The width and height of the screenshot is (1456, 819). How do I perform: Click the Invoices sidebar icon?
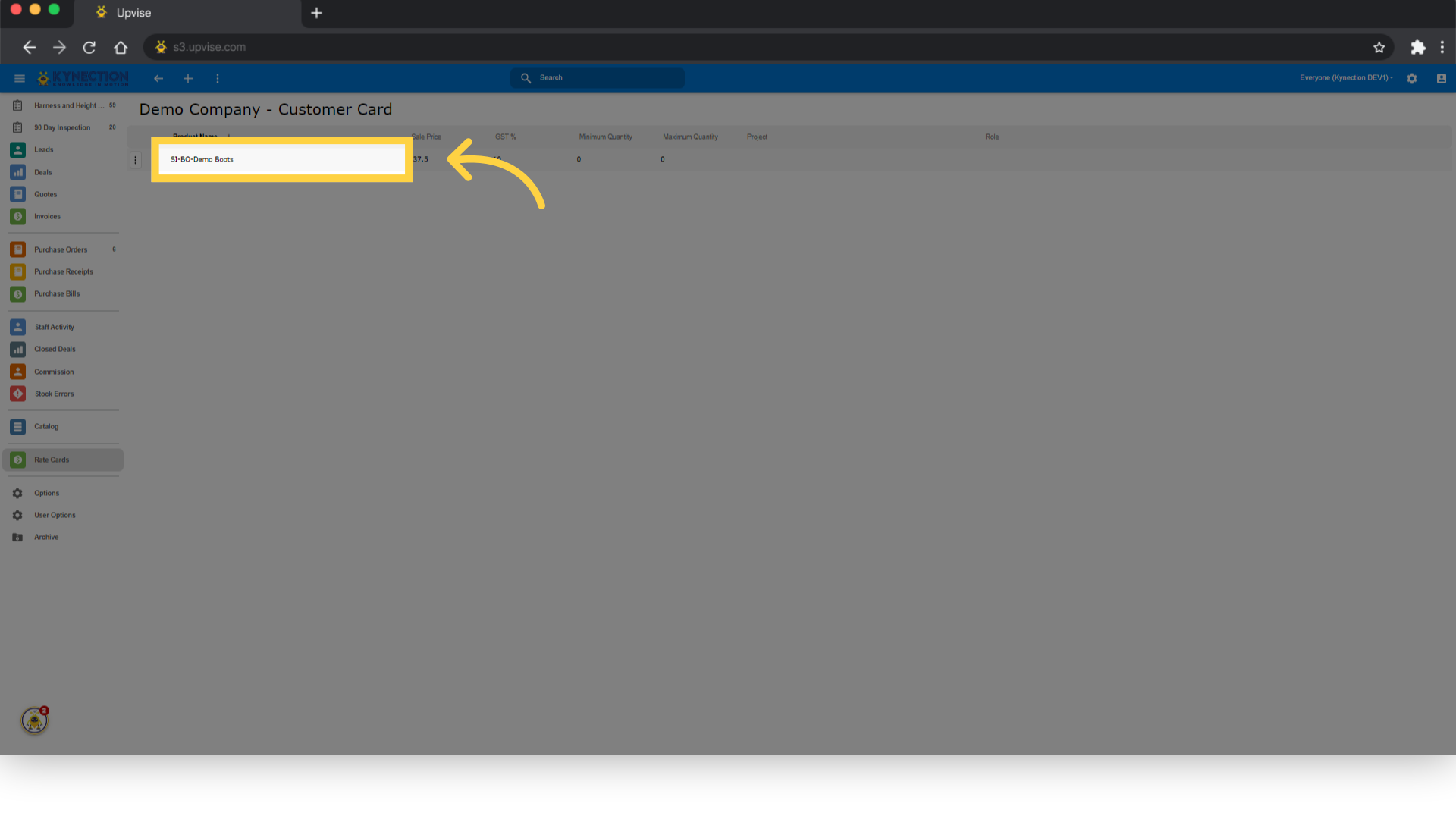tap(18, 216)
